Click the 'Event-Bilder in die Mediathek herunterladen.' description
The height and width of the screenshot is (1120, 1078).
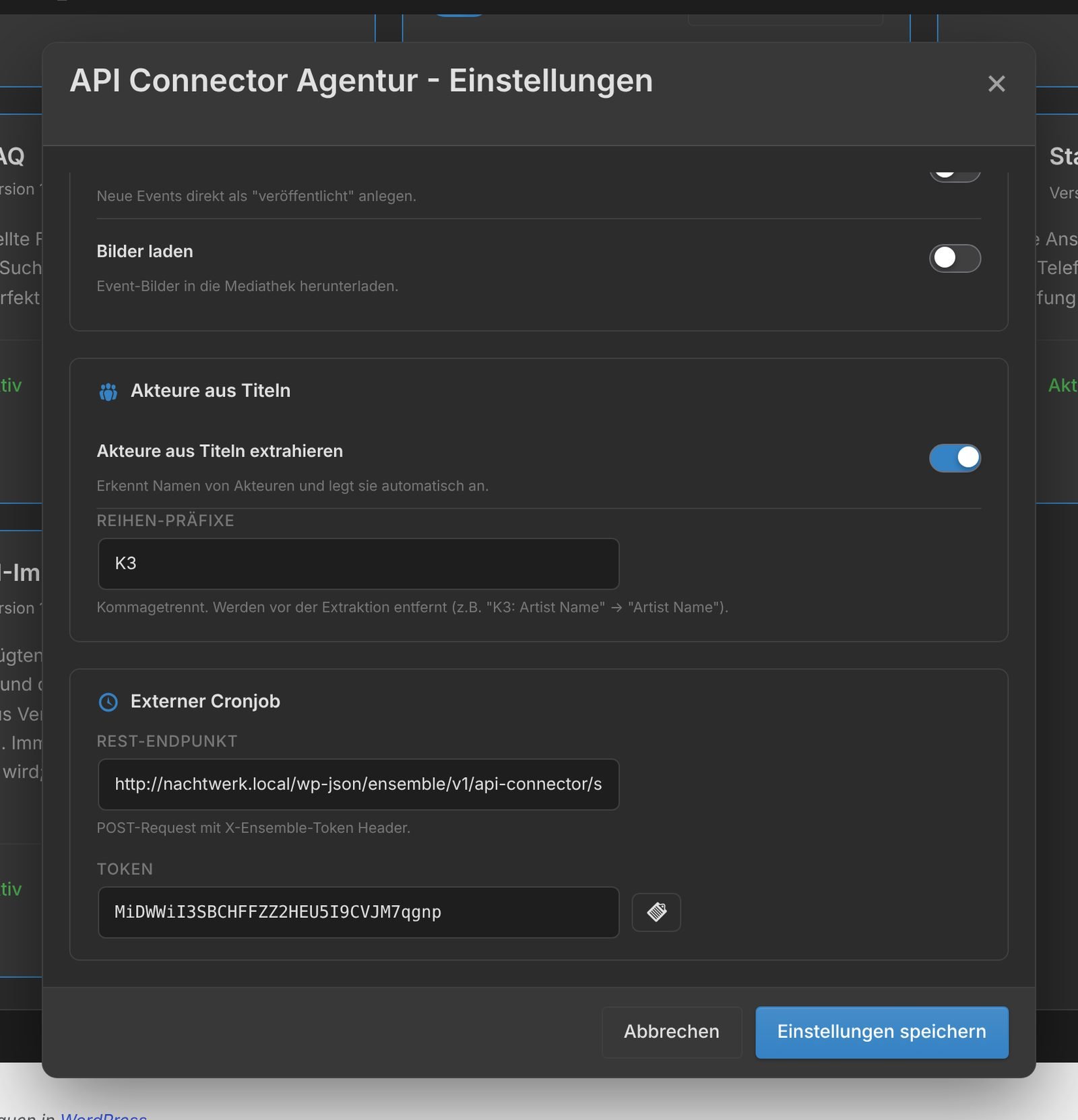coord(247,286)
